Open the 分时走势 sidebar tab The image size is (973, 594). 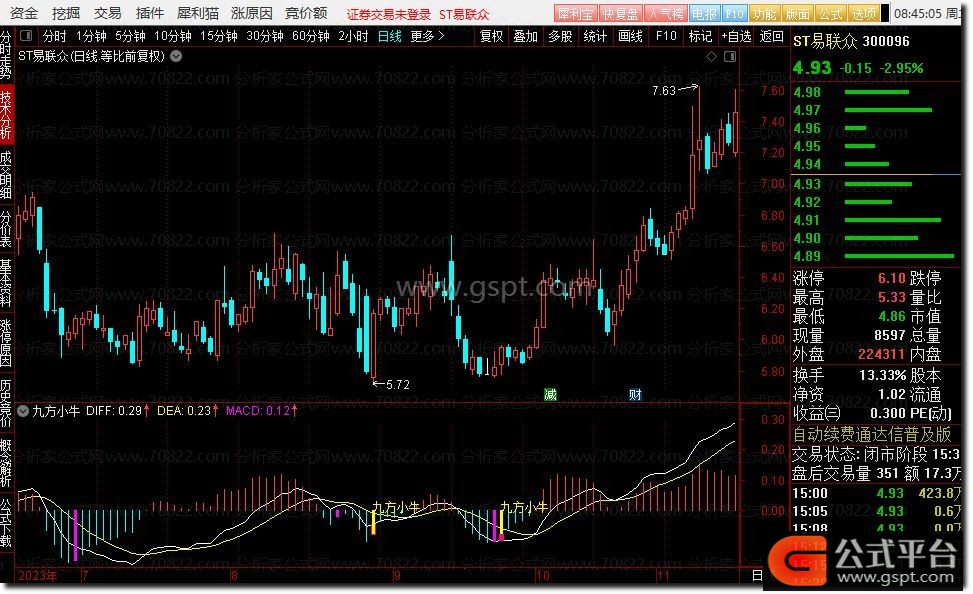[x=6, y=55]
